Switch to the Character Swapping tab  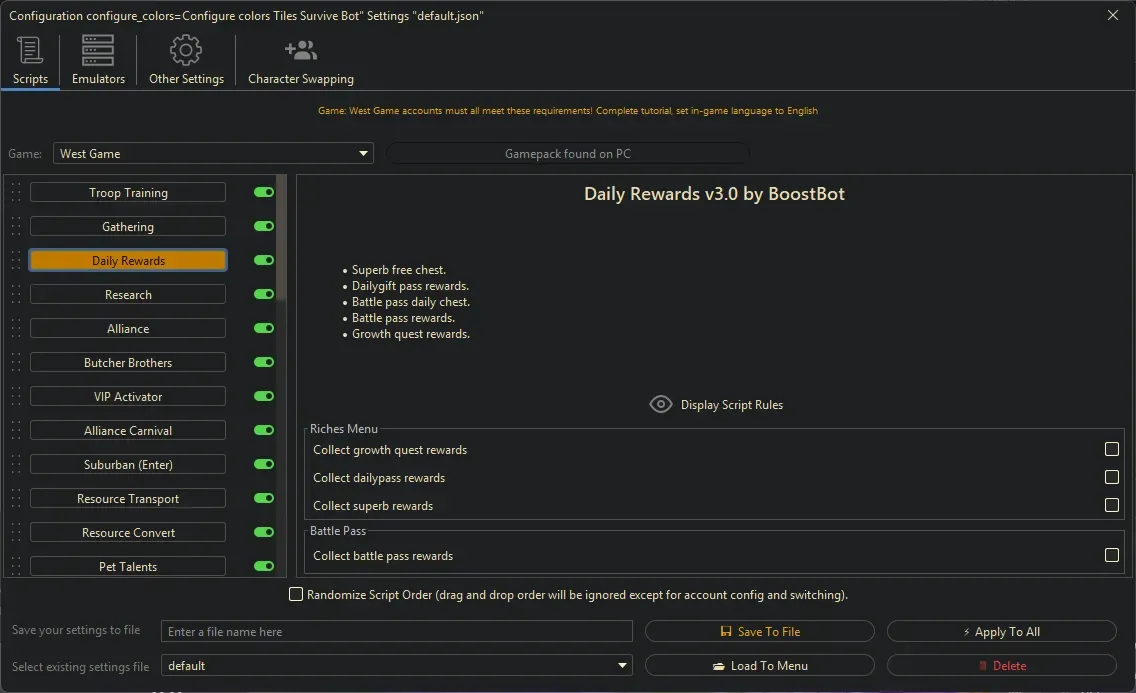[299, 60]
